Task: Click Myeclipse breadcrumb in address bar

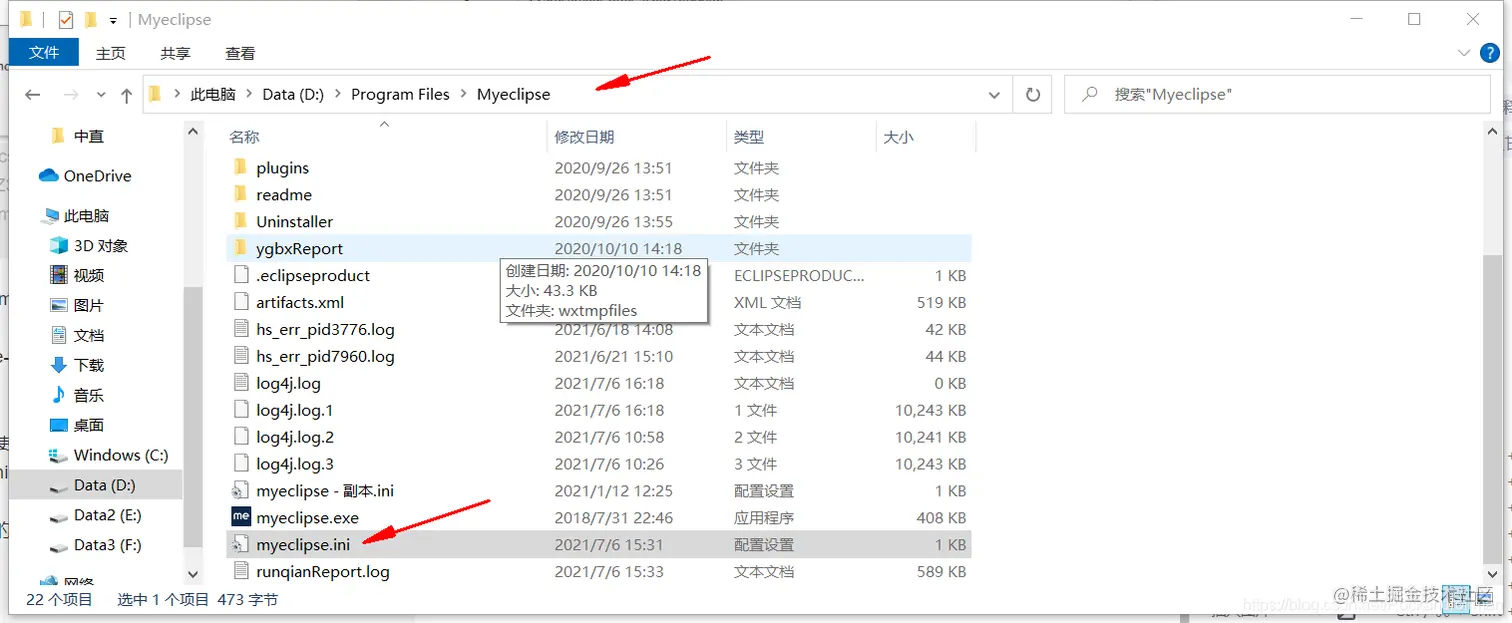Action: point(513,94)
